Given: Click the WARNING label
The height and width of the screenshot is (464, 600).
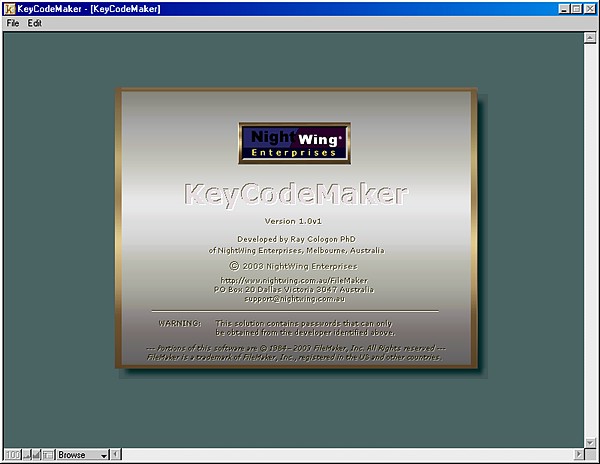Looking at the screenshot, I should tap(179, 323).
